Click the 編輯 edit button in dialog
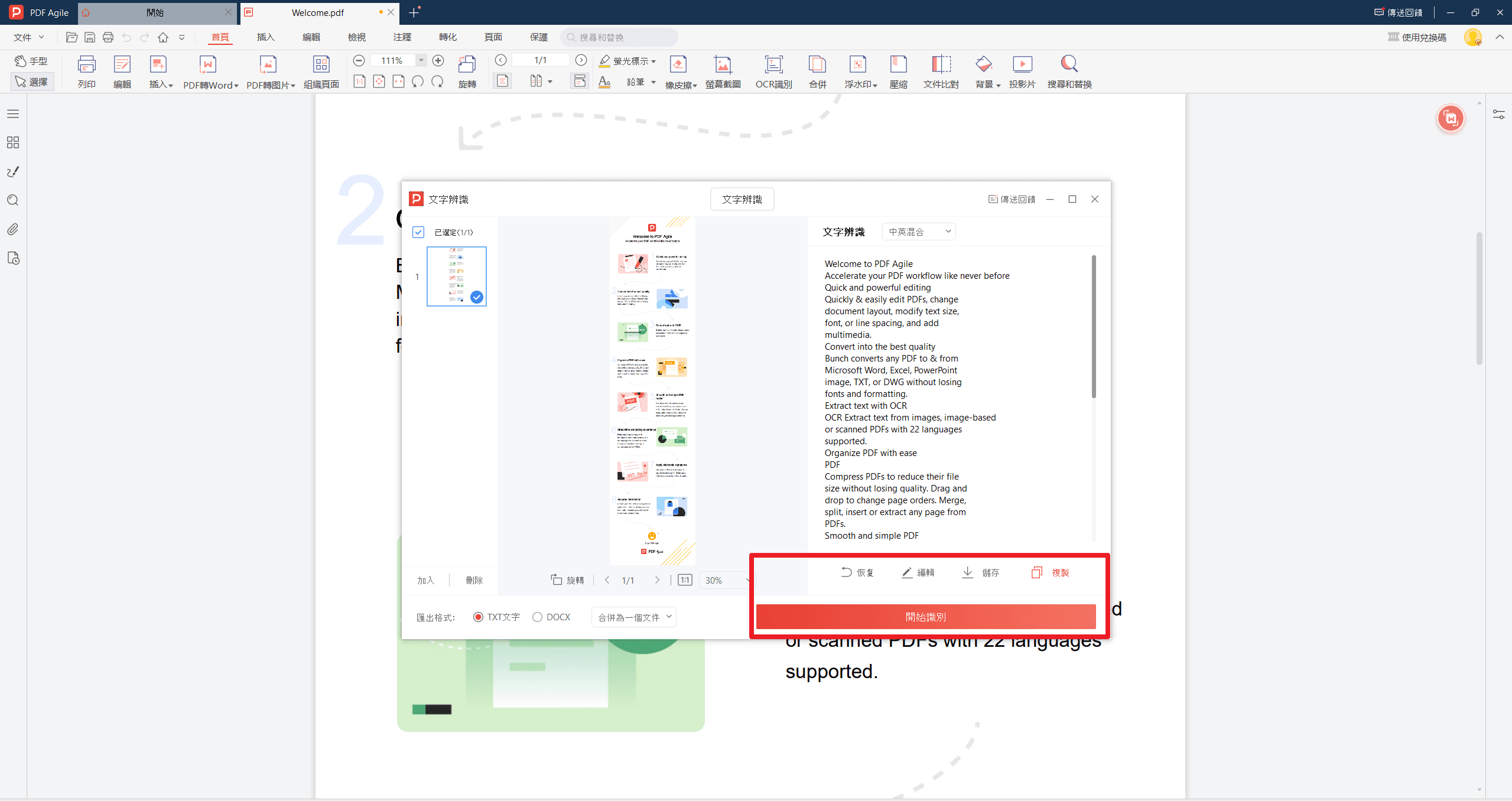Screen dimensions: 1512x801 (918, 572)
